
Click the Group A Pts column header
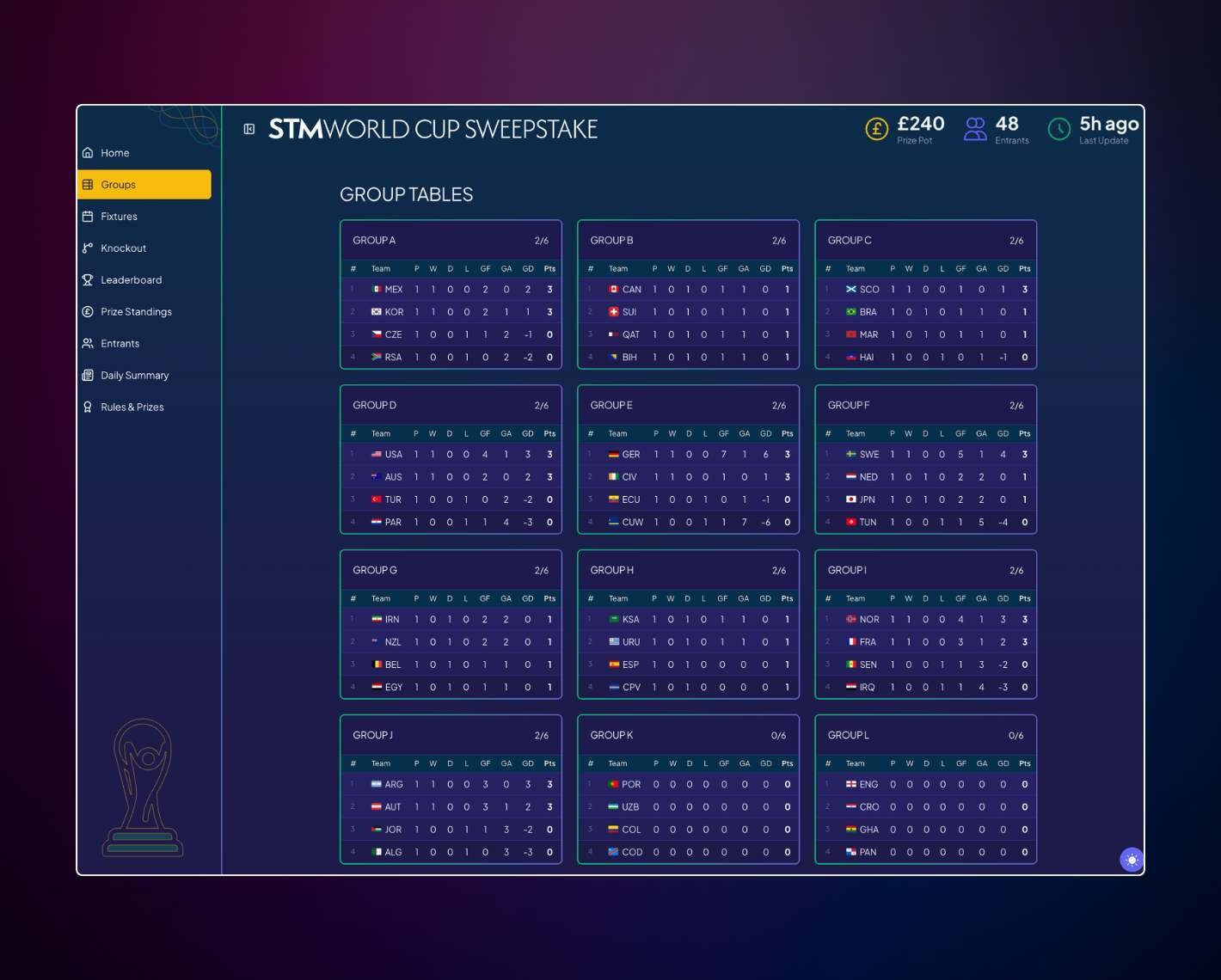pyautogui.click(x=549, y=269)
